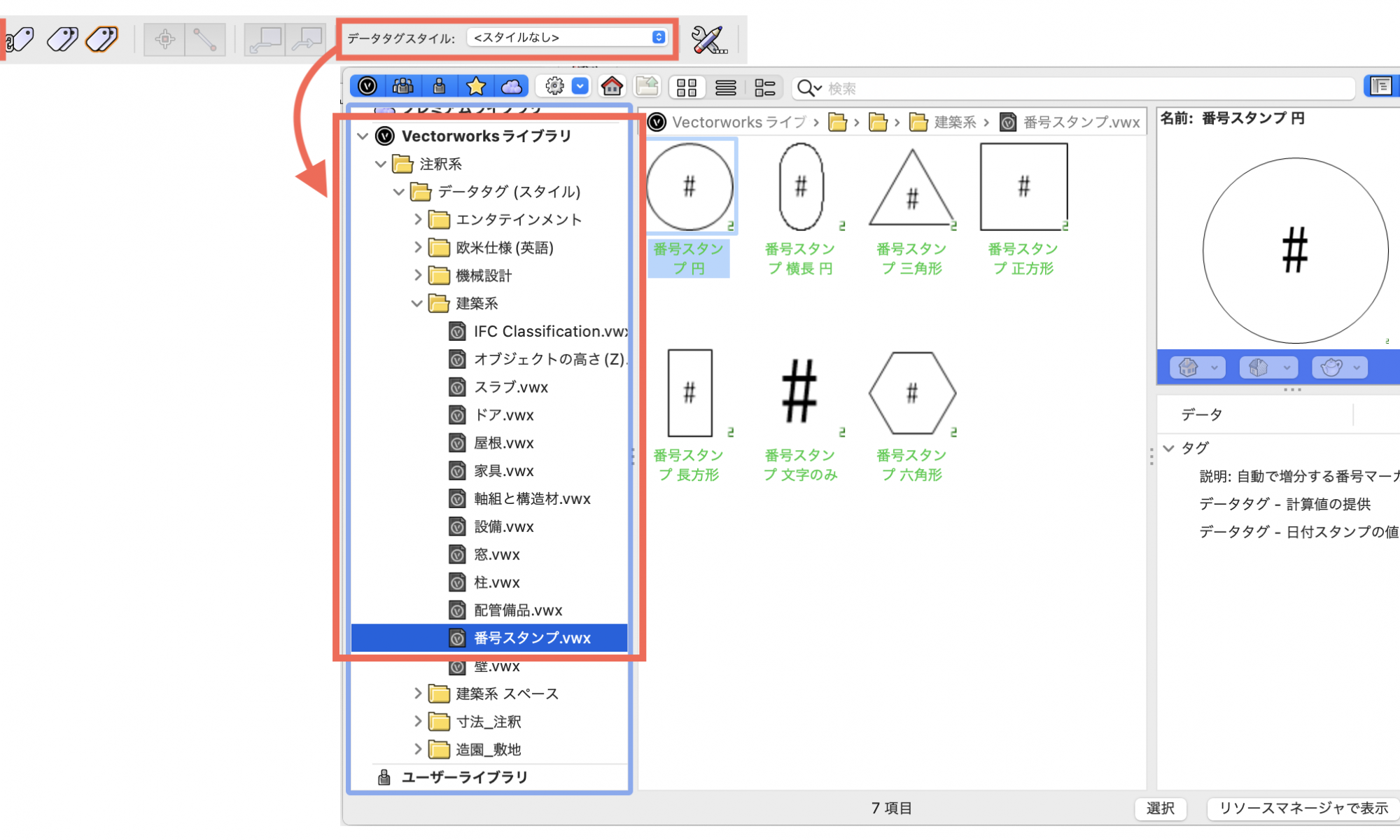Select the leader-right tag mode icon
This screenshot has width=1400, height=840.
point(305,39)
